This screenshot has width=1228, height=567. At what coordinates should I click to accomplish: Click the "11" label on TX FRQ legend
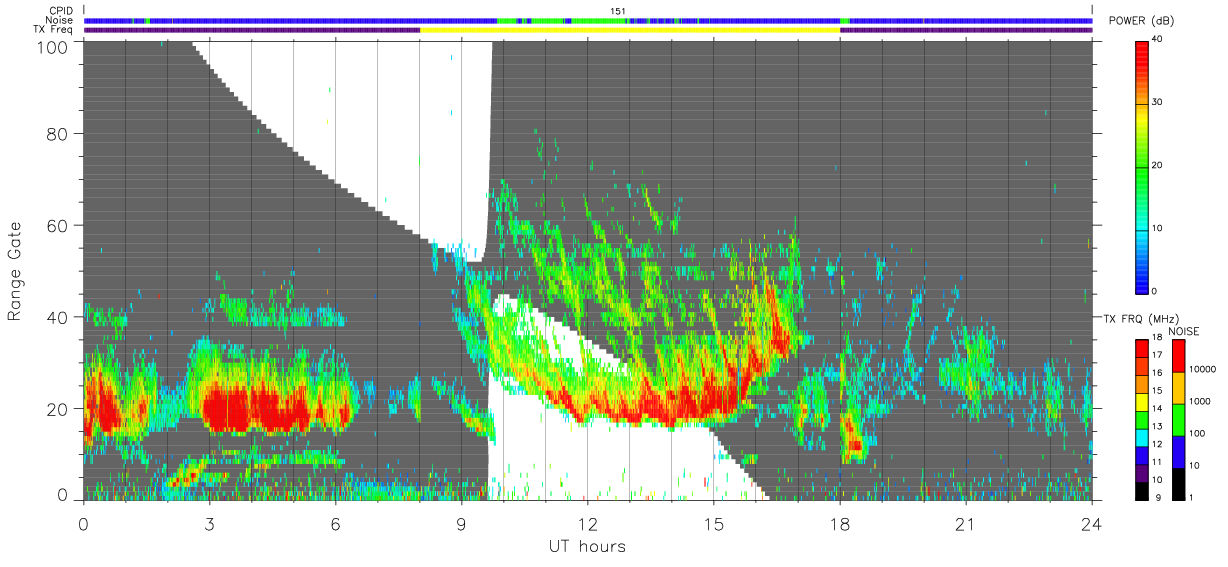point(1159,462)
